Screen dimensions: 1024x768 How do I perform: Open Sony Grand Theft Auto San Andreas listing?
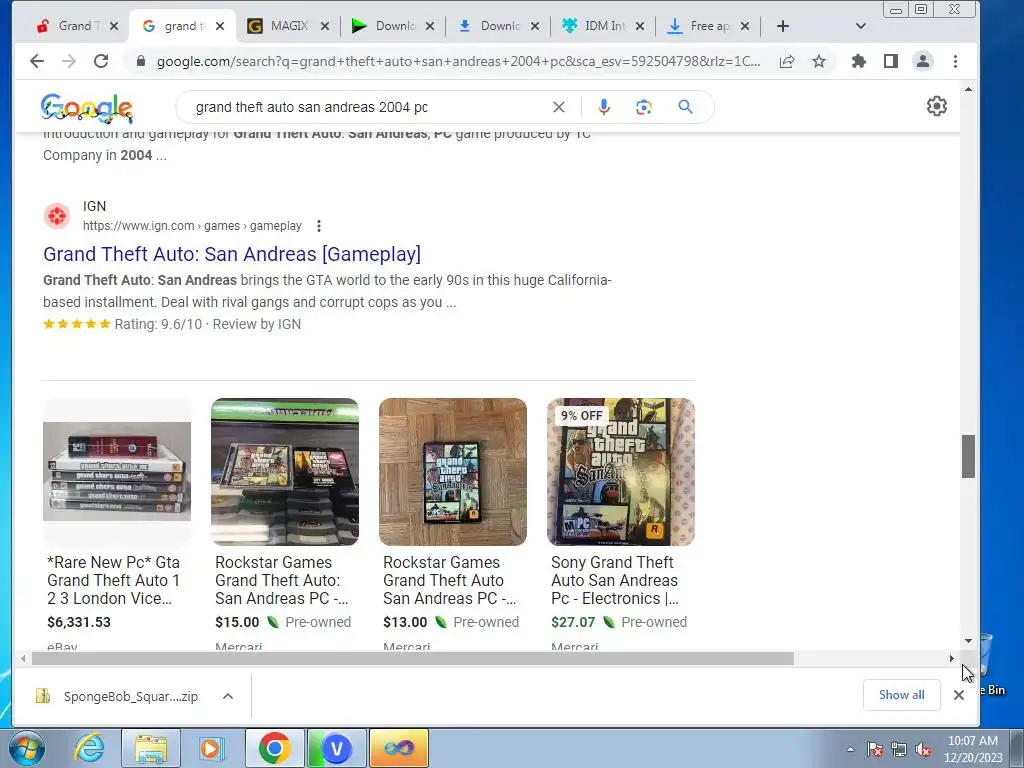[615, 581]
